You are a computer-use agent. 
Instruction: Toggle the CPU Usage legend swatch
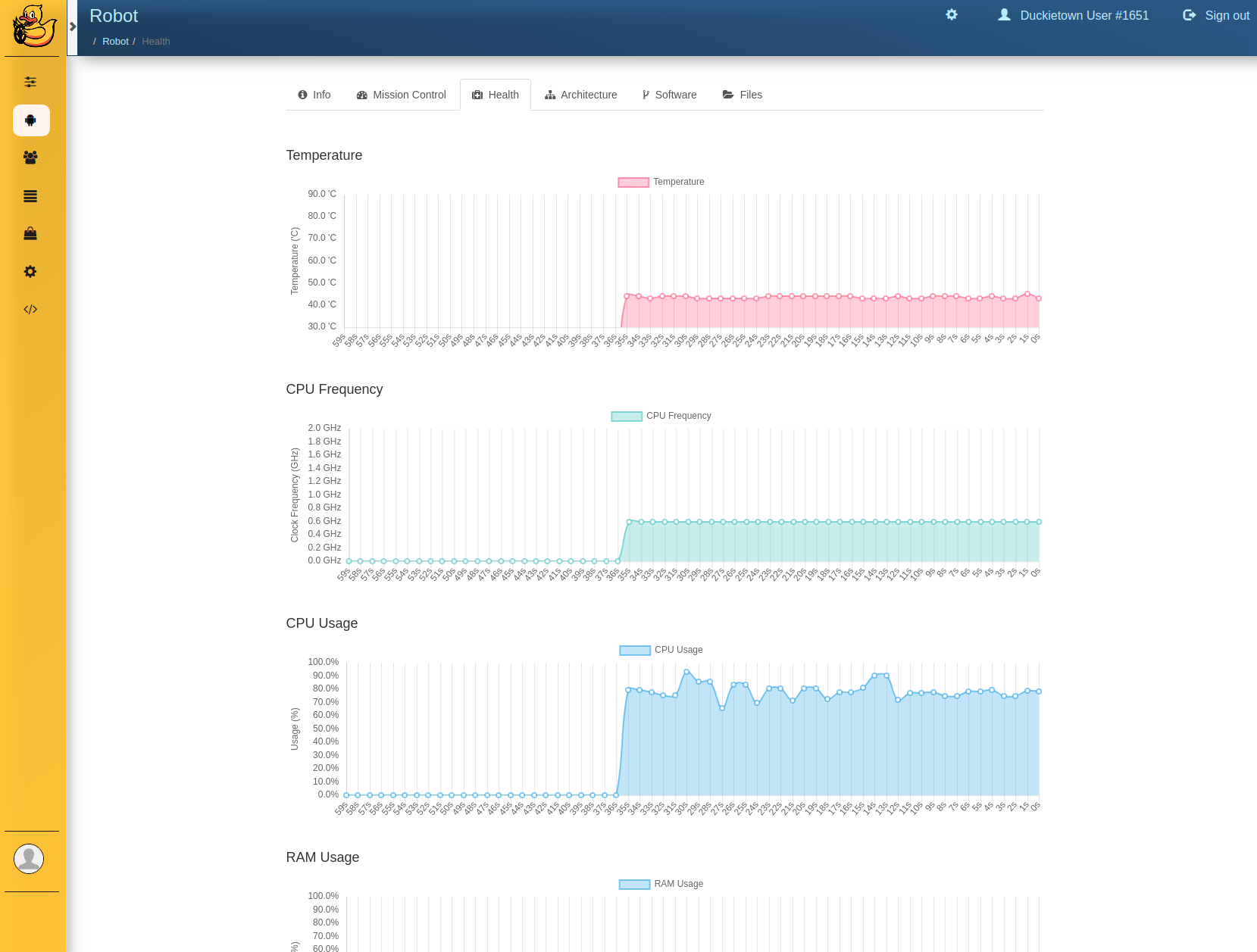(635, 651)
